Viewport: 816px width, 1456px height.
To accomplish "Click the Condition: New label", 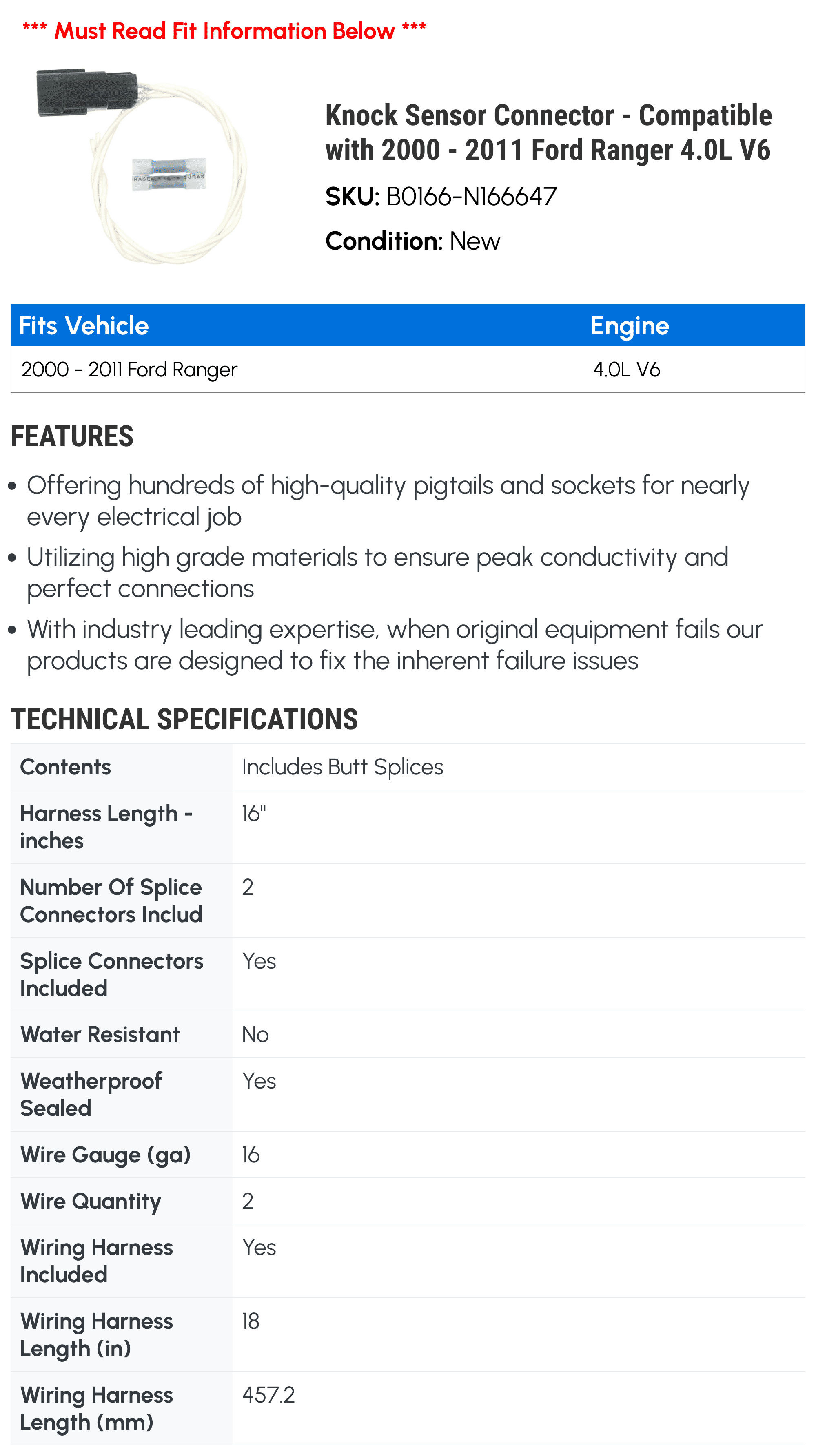I will tap(413, 241).
